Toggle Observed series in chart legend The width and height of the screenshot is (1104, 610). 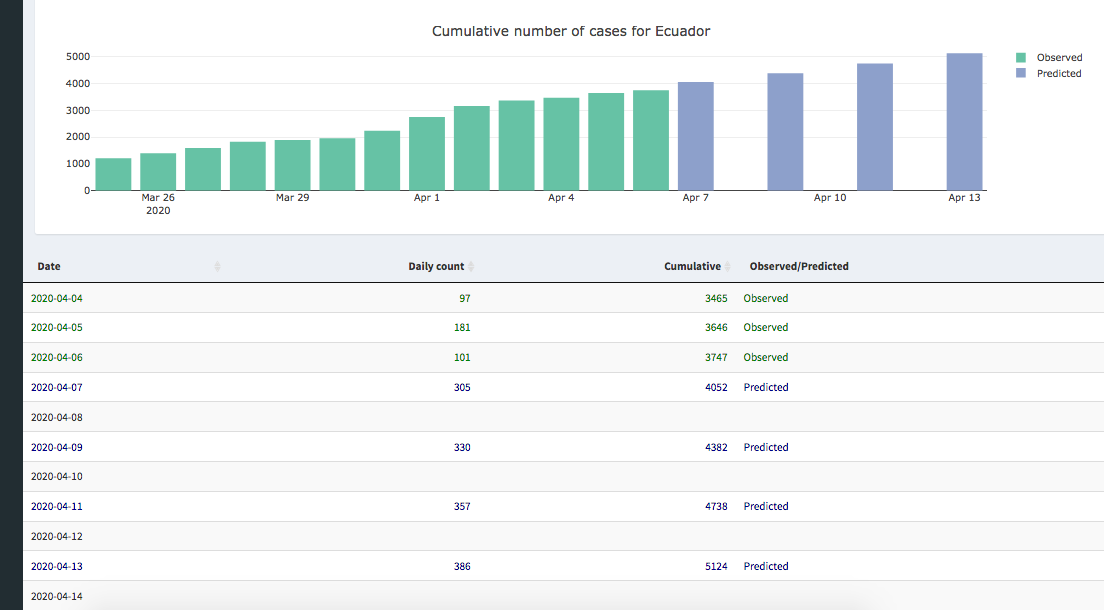click(1059, 58)
